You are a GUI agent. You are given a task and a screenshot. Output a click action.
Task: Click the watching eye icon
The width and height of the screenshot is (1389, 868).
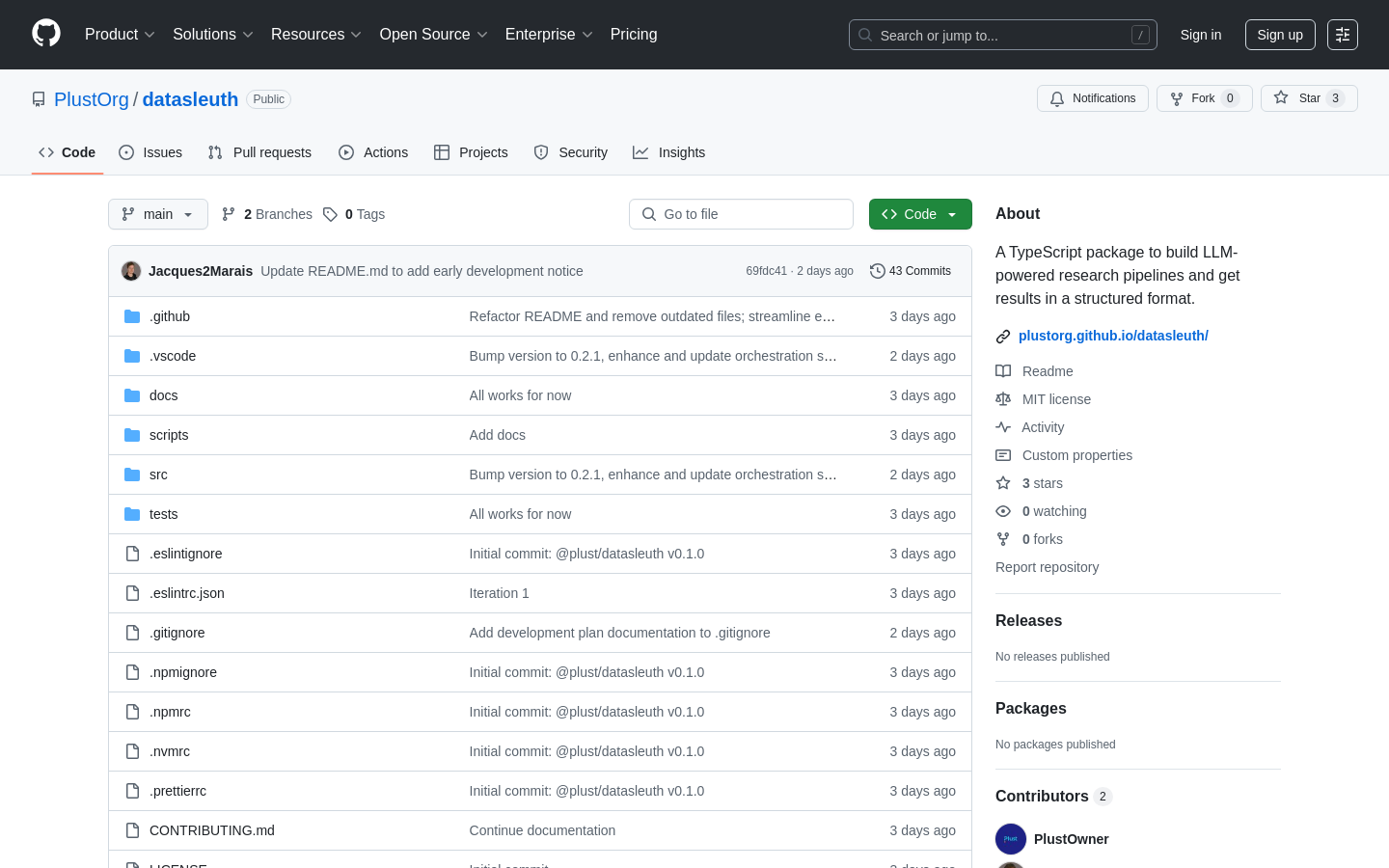coord(1003,511)
